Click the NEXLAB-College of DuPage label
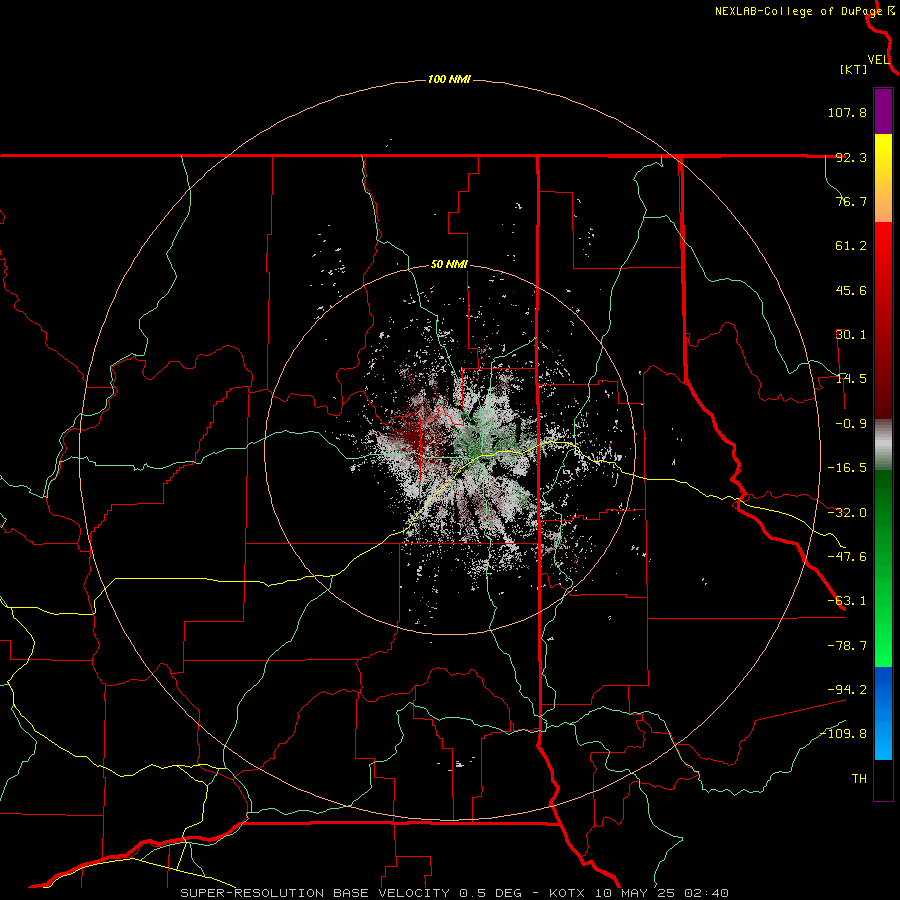Viewport: 900px width, 900px height. click(798, 11)
